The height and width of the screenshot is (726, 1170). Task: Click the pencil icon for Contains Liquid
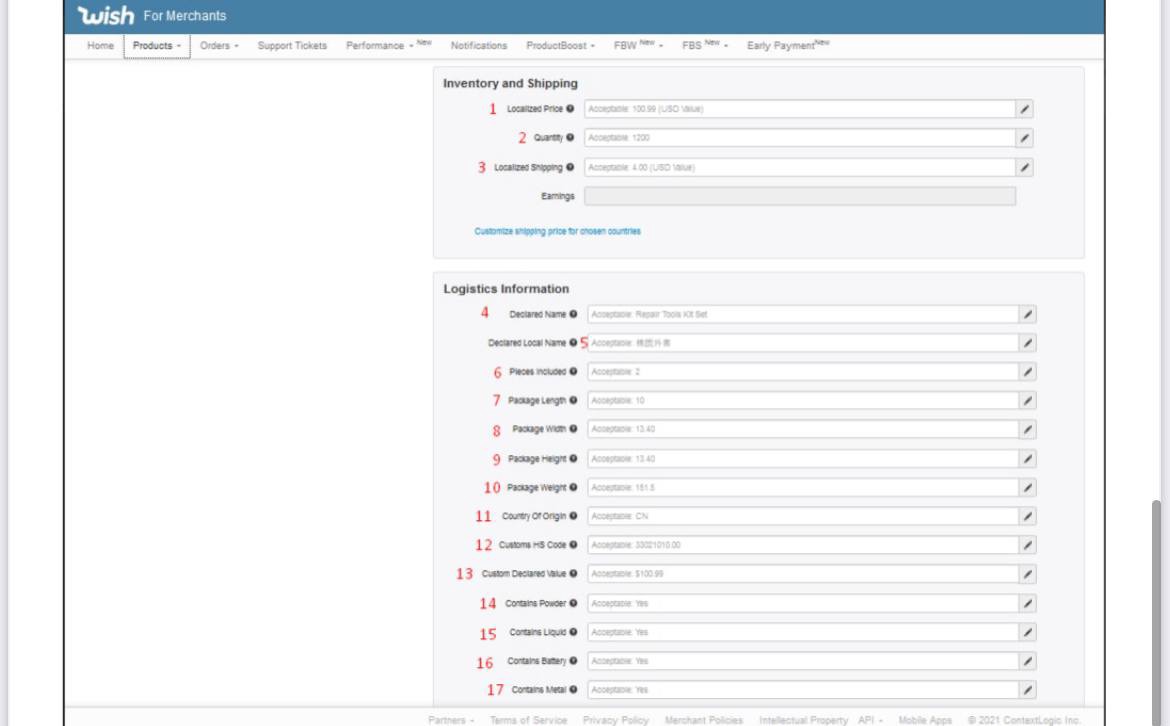coord(1027,632)
